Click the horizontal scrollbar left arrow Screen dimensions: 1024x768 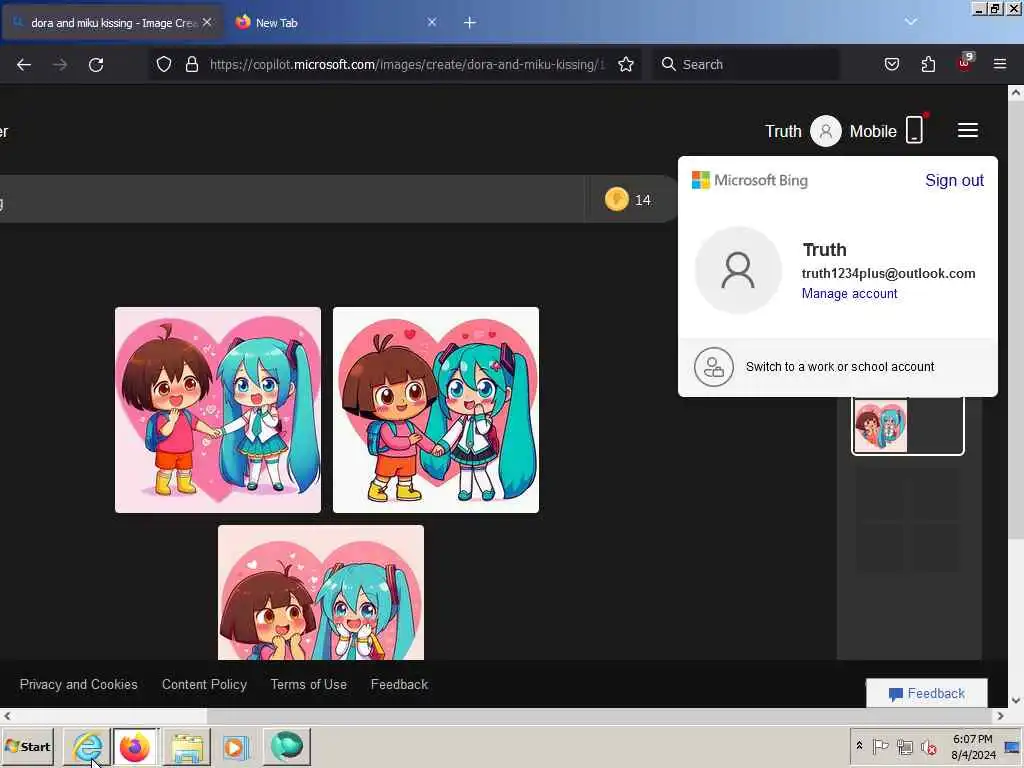click(x=7, y=716)
